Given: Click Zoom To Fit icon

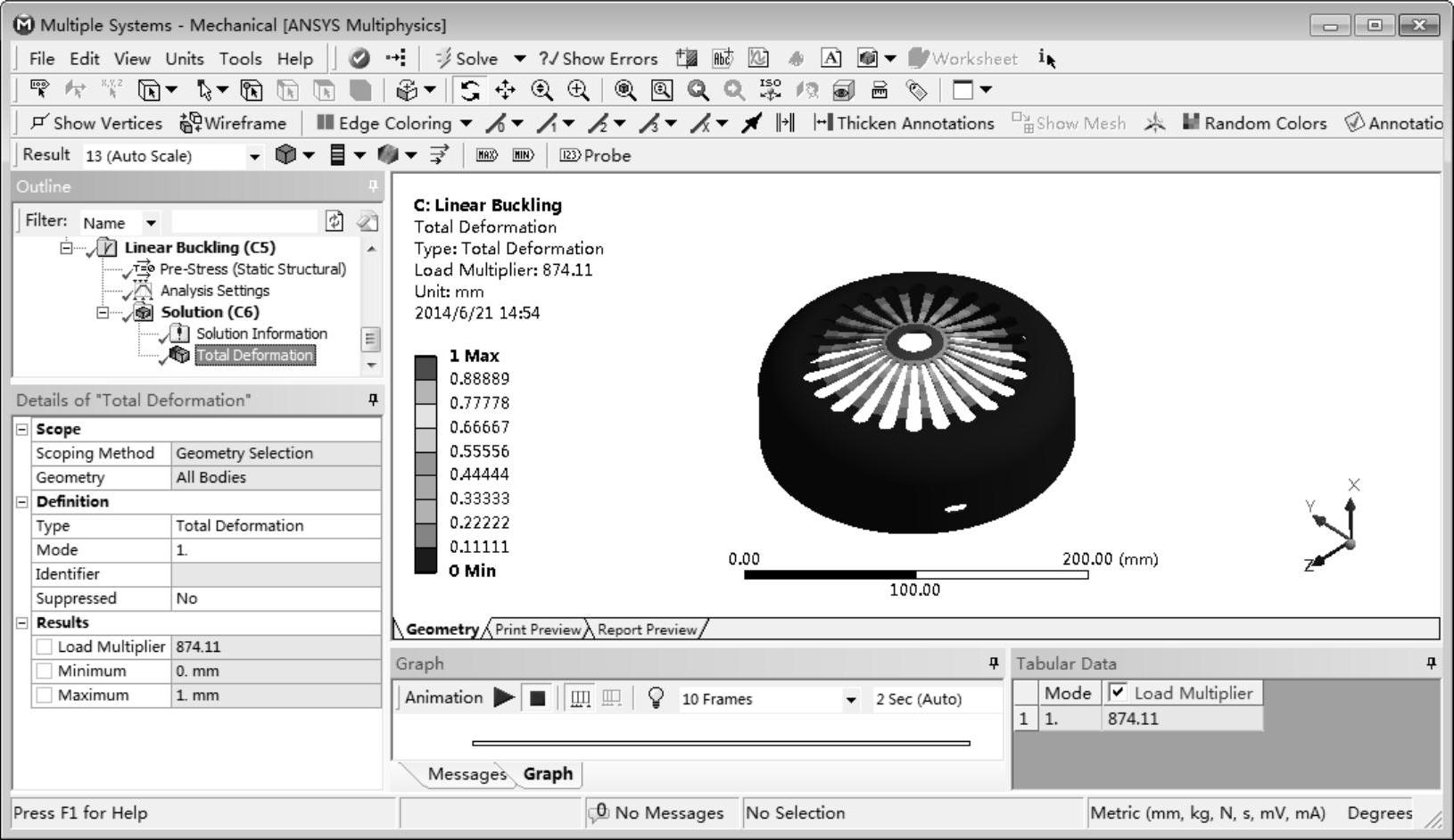Looking at the screenshot, I should pyautogui.click(x=625, y=90).
